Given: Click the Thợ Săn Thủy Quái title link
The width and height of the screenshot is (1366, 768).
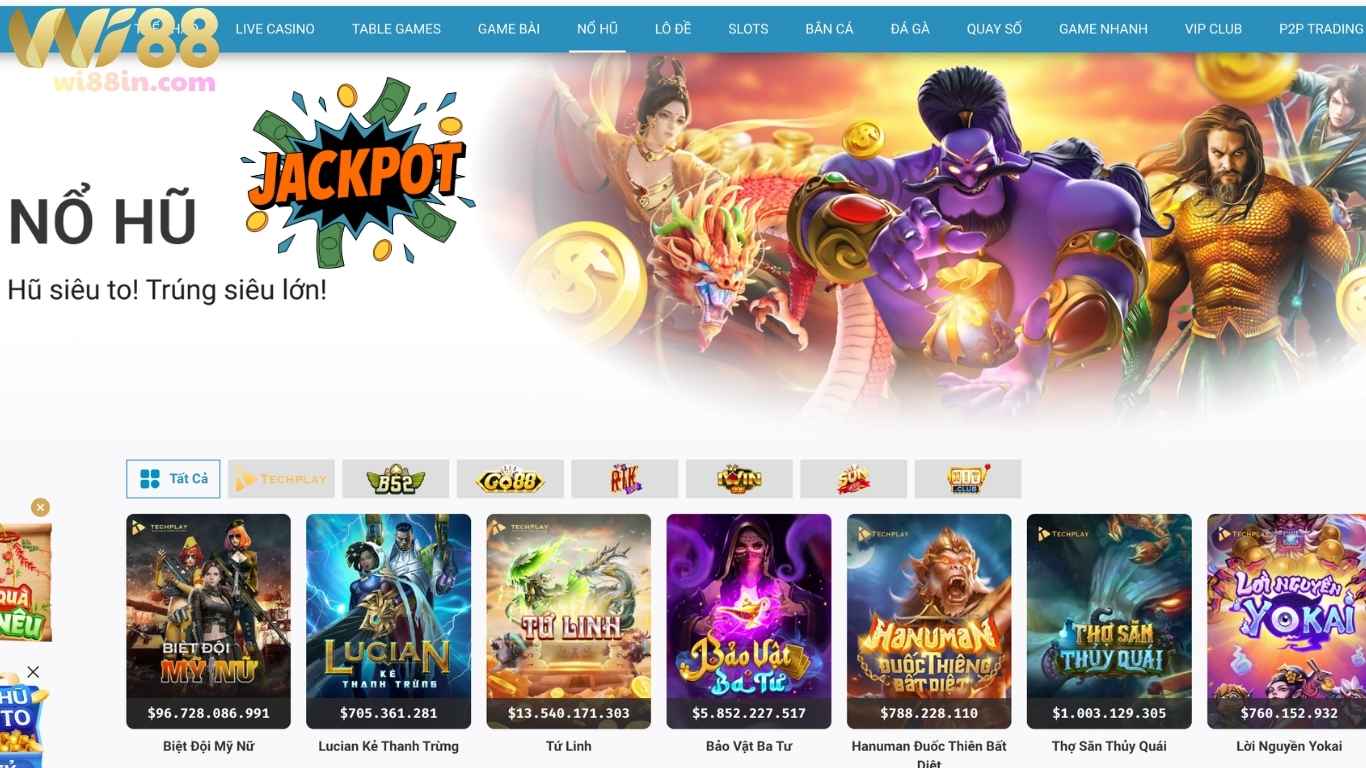Looking at the screenshot, I should [1109, 746].
